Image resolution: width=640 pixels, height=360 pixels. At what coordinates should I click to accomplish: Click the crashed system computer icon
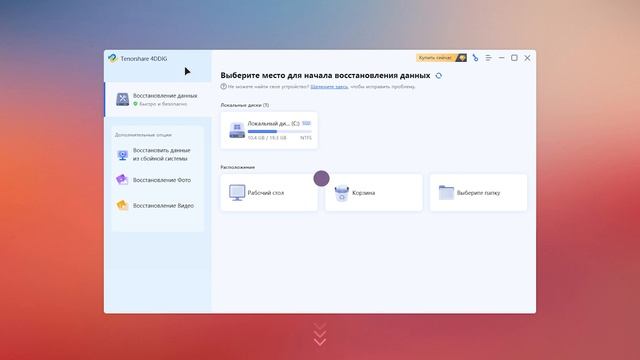click(122, 155)
